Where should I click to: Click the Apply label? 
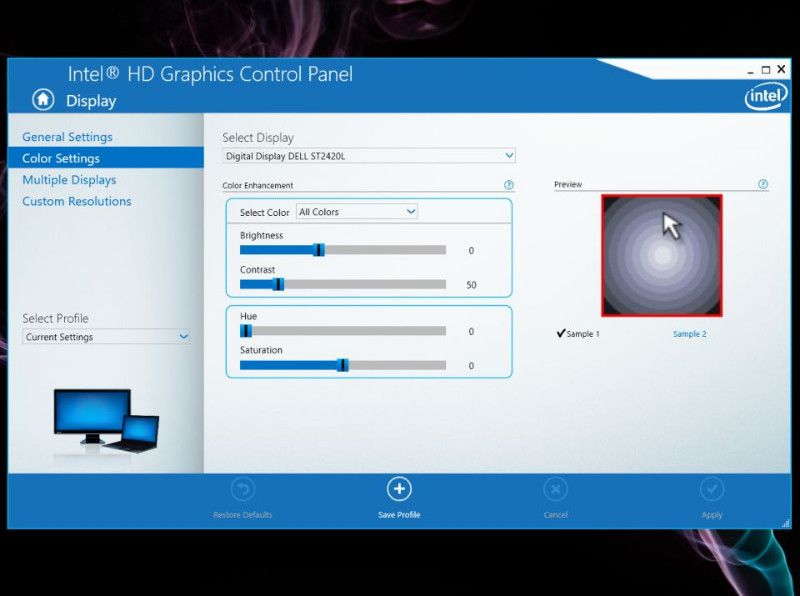pyautogui.click(x=712, y=515)
